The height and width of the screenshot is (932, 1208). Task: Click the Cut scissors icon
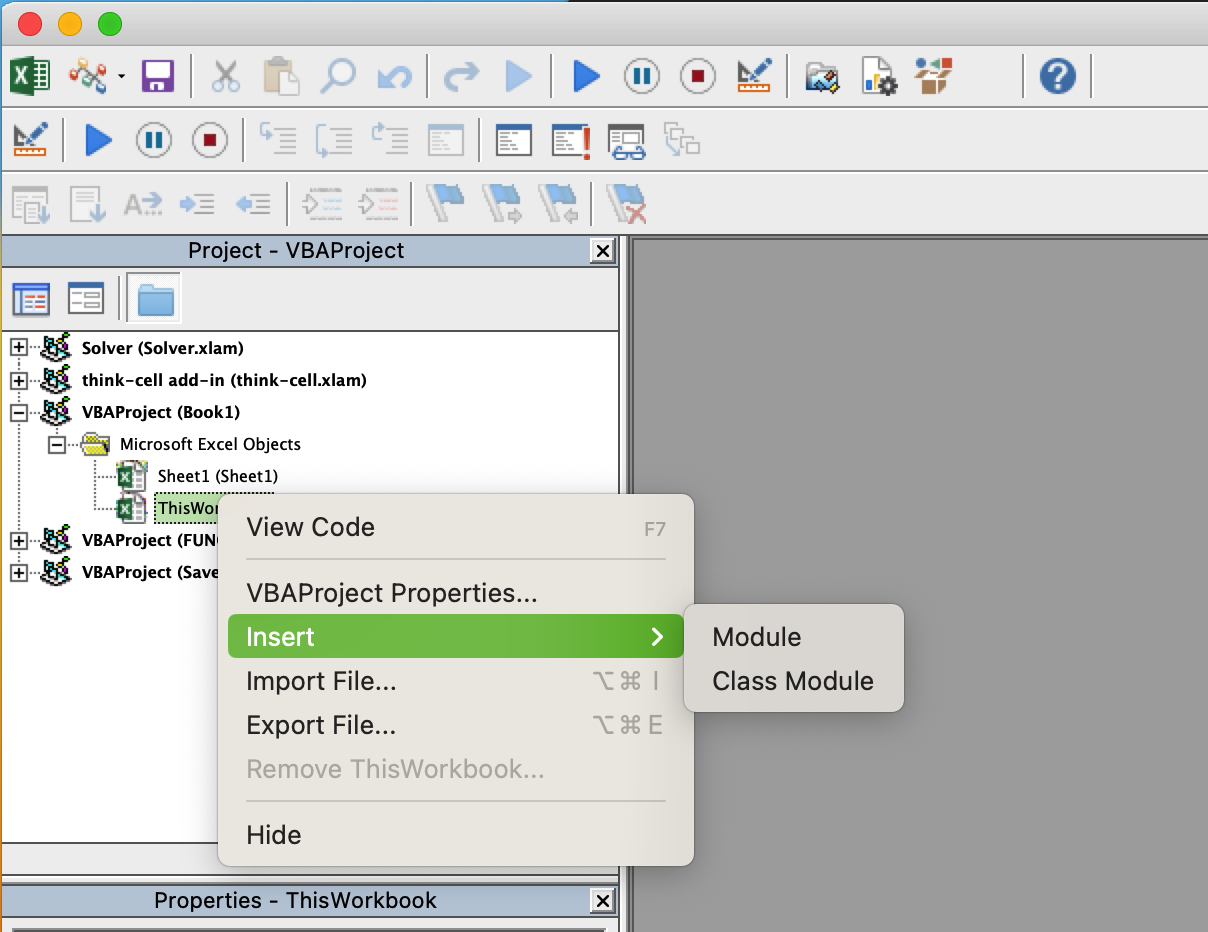tap(226, 76)
